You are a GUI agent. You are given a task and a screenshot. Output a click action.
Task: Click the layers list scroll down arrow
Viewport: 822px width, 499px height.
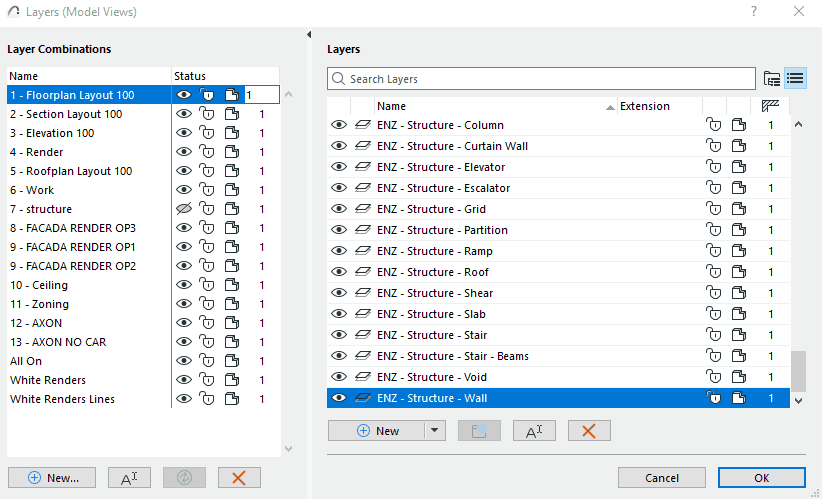798,400
